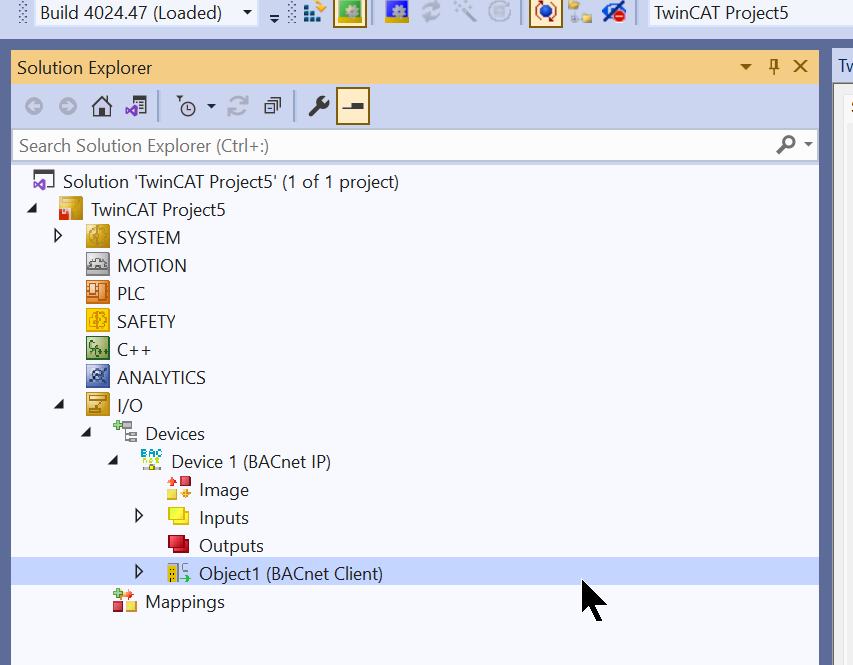Click the Activate Configuration toolbar icon
Image resolution: width=853 pixels, height=665 pixels.
(314, 12)
